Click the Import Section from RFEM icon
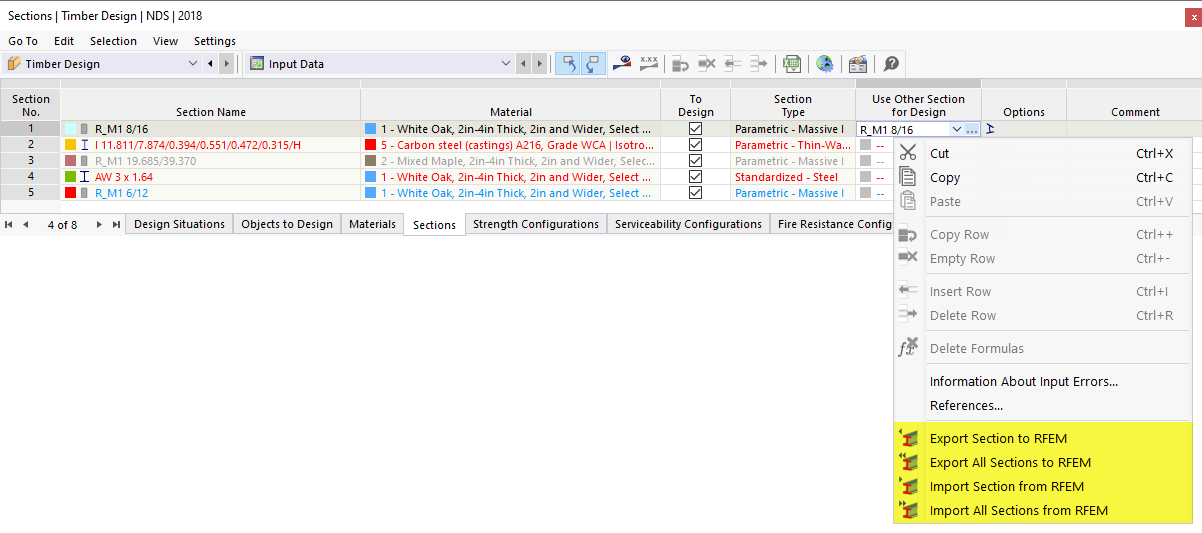The height and width of the screenshot is (533, 1202). click(908, 486)
